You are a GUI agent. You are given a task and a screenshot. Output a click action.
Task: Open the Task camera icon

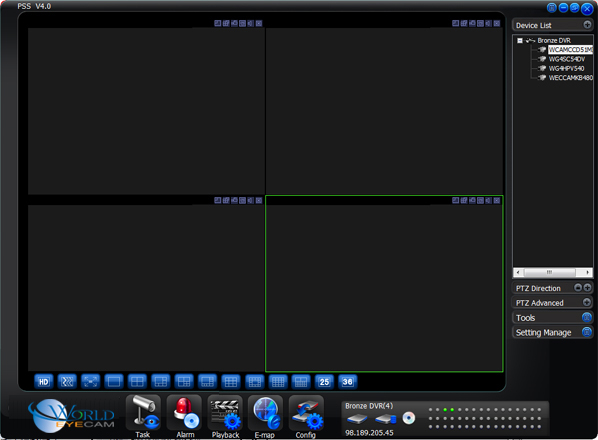(x=143, y=413)
